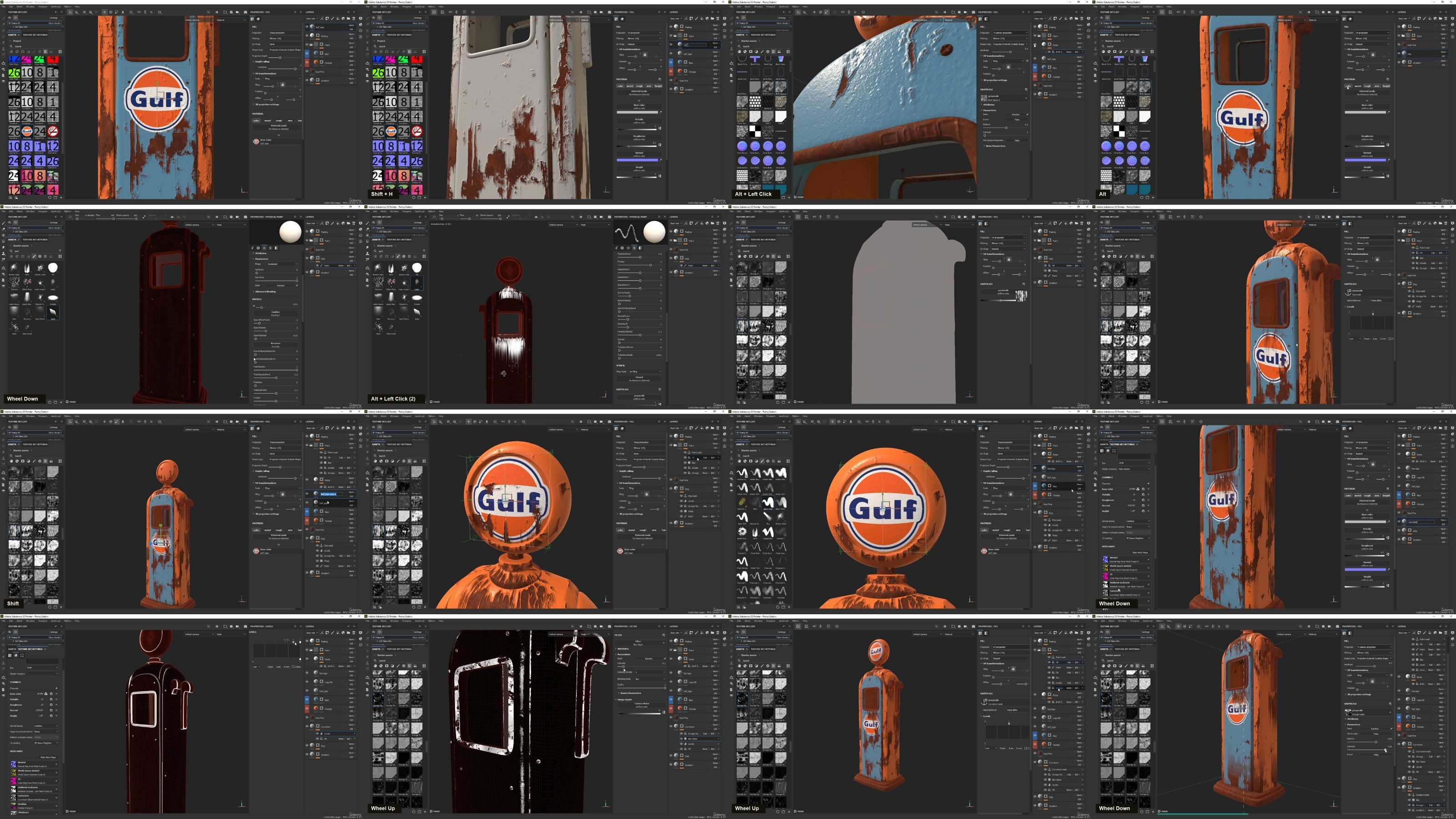Image resolution: width=1456 pixels, height=819 pixels.
Task: Click 'part' search field, 'Alt + Left Click (2)' view
Action: (x=399, y=251)
